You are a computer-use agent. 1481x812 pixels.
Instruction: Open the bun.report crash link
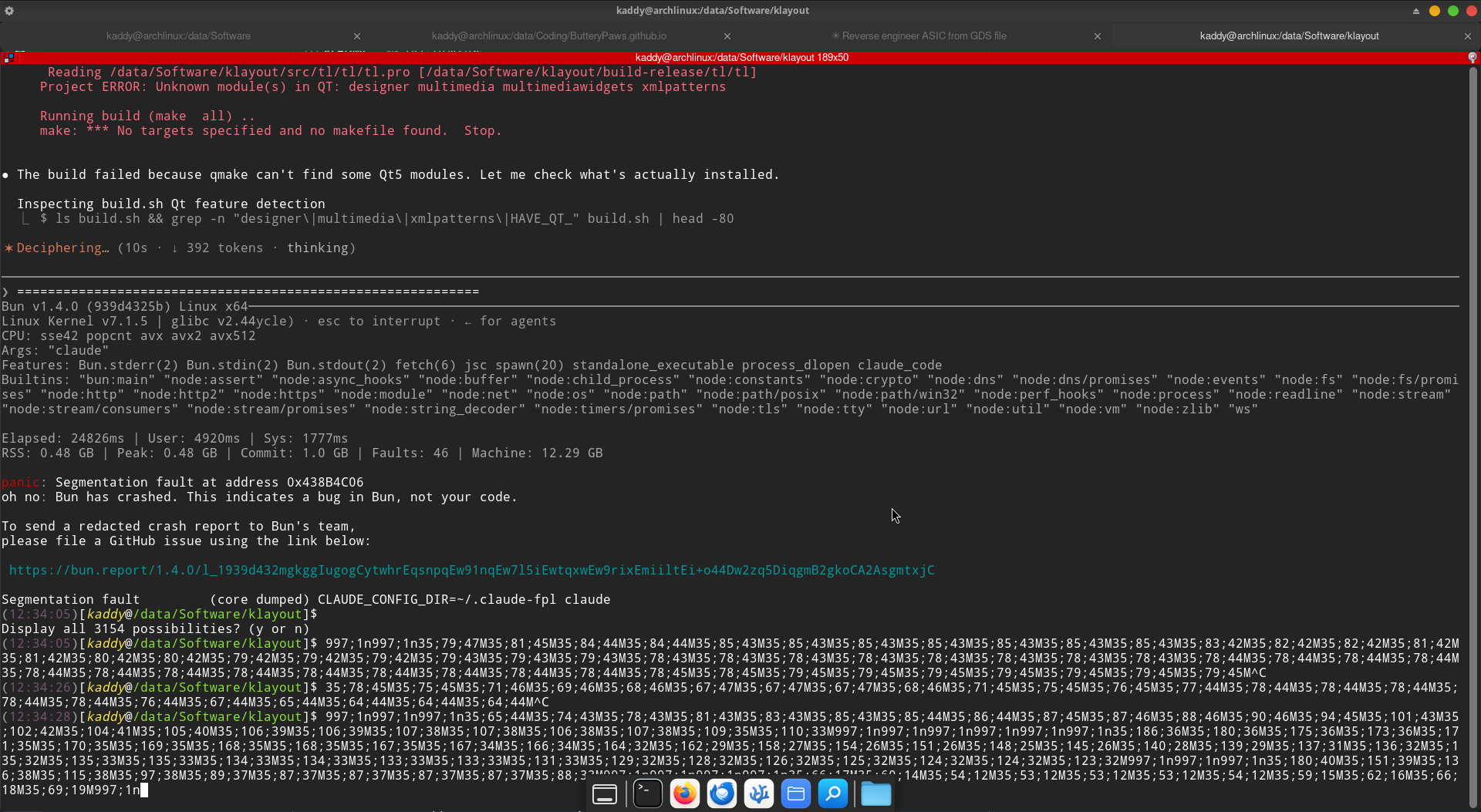pyautogui.click(x=471, y=571)
